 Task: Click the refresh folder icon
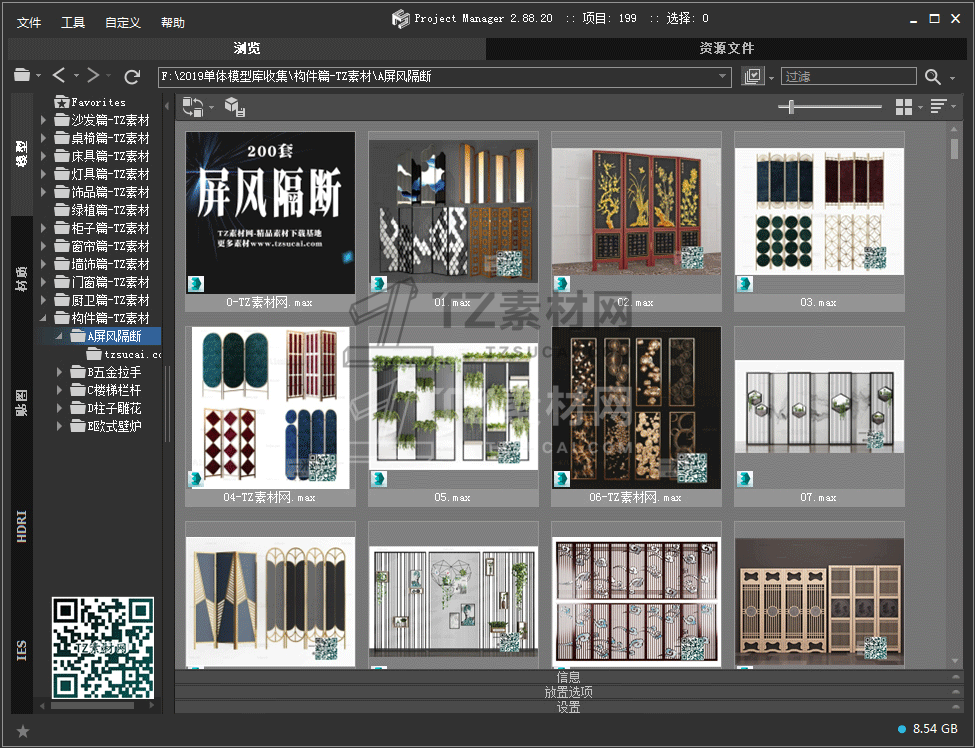pos(132,76)
